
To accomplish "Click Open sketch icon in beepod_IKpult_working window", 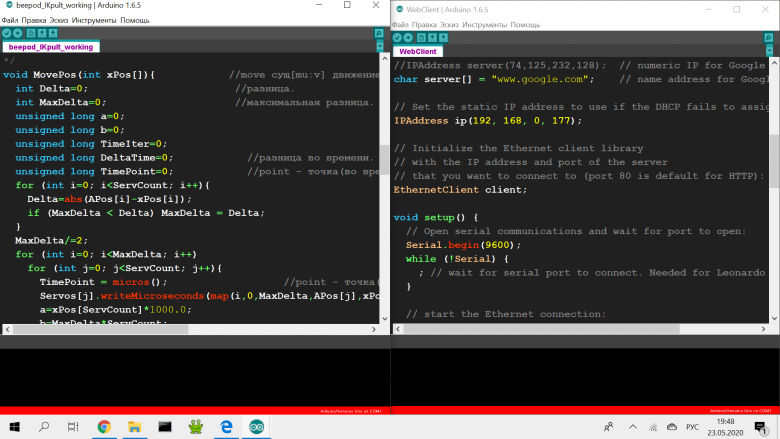I will [42, 33].
